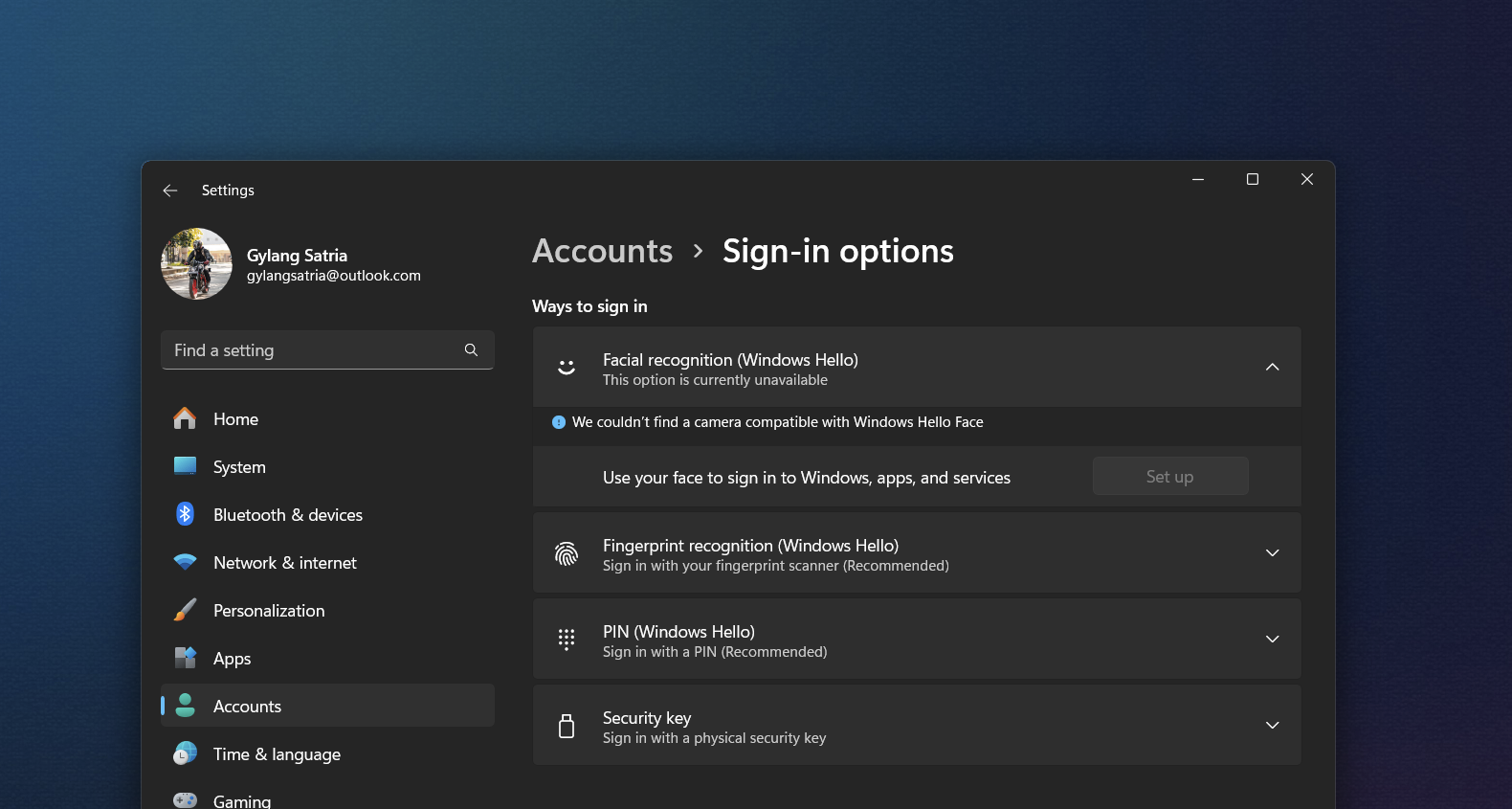Viewport: 1512px width, 809px height.
Task: Click the camera compatibility warning message
Action: (x=777, y=422)
